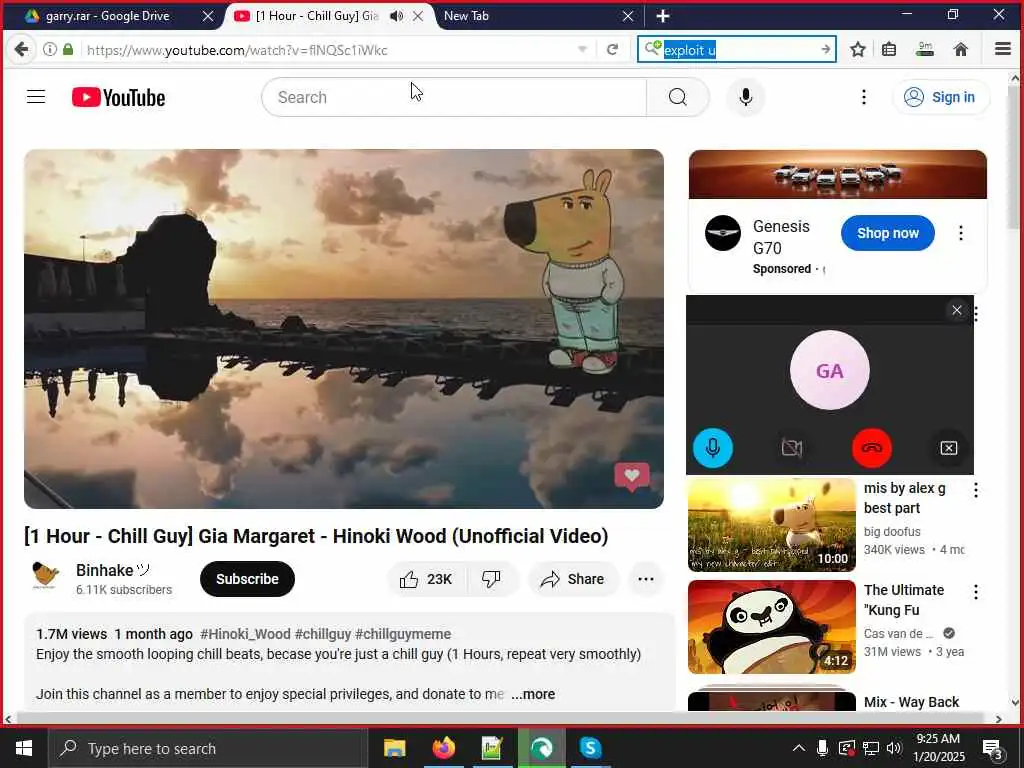The height and width of the screenshot is (768, 1024).
Task: Click into the YouTube Search field
Action: click(455, 97)
